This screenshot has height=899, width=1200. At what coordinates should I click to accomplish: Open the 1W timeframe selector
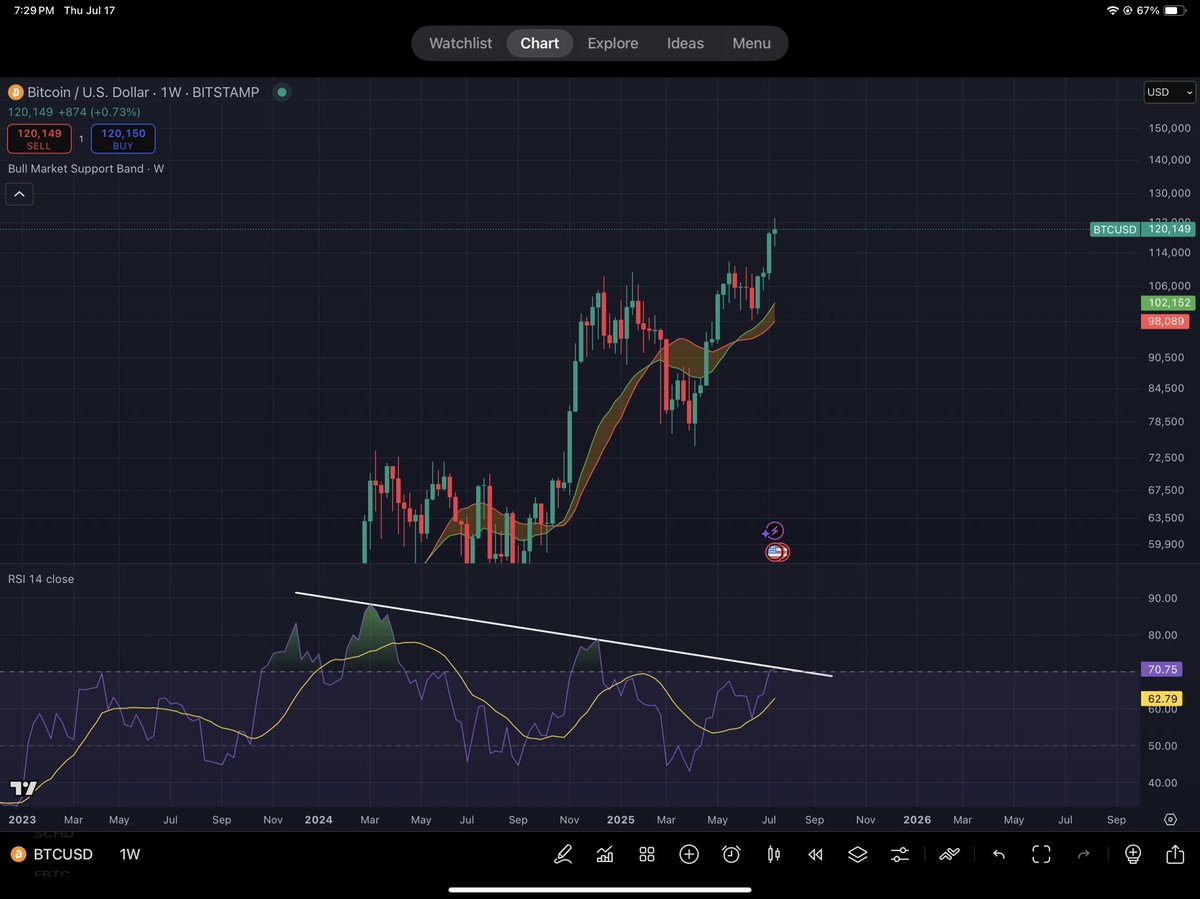[130, 854]
